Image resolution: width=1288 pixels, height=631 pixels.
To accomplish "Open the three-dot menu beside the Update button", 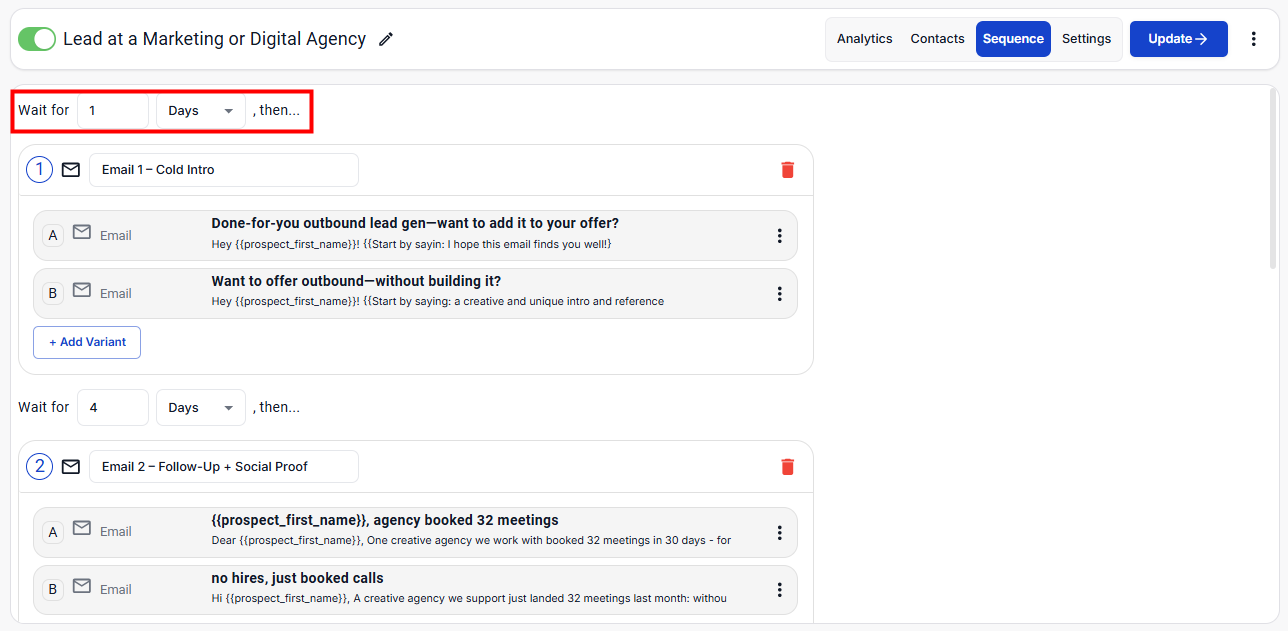I will coord(1253,39).
